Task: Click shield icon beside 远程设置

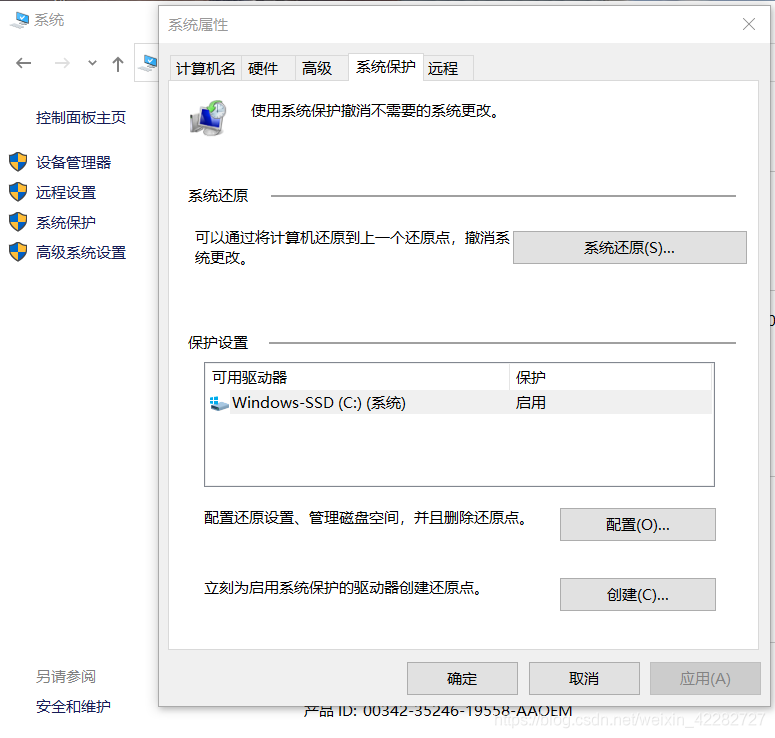Action: point(18,192)
